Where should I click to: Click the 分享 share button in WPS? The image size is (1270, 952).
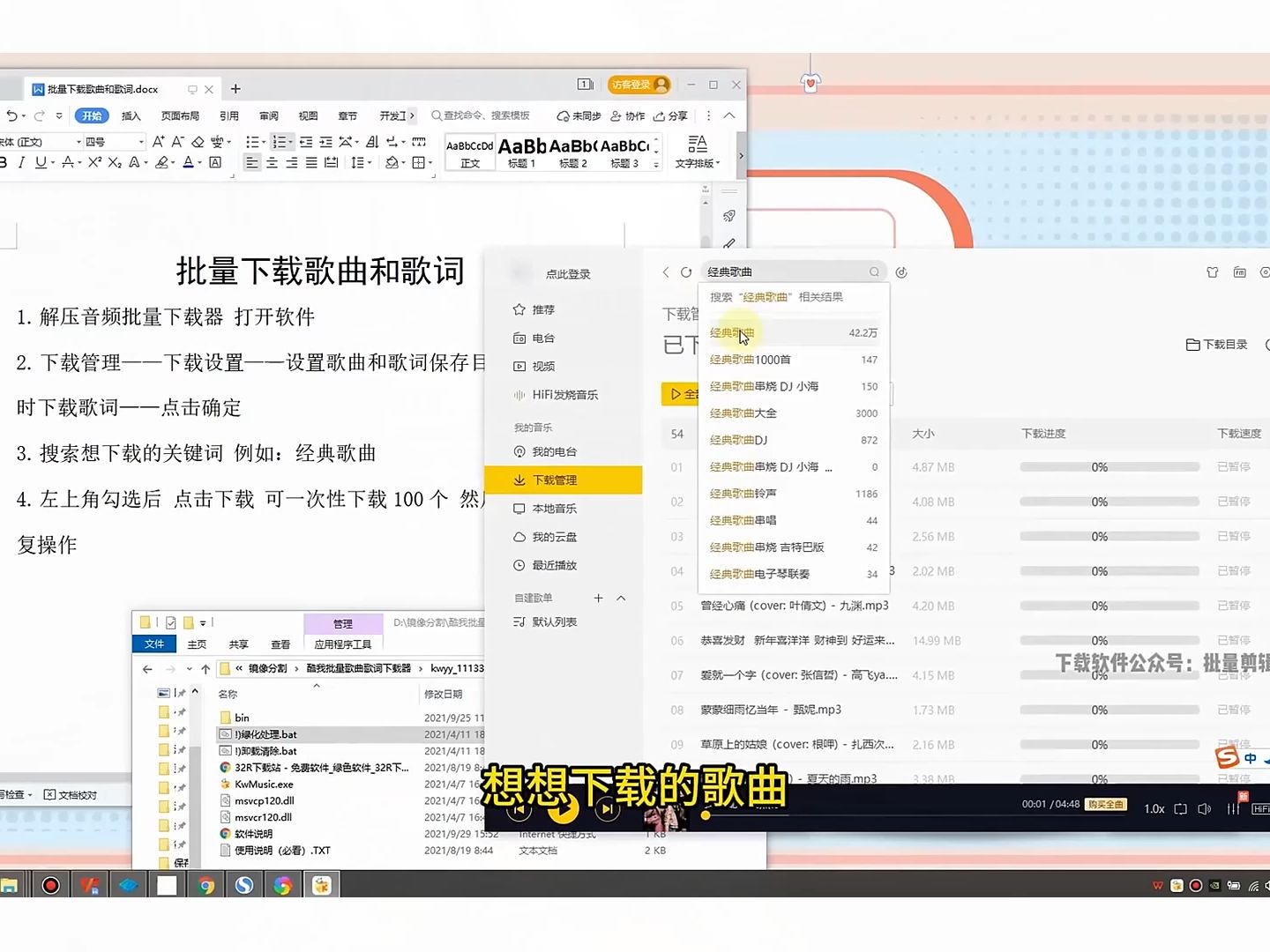pos(670,115)
